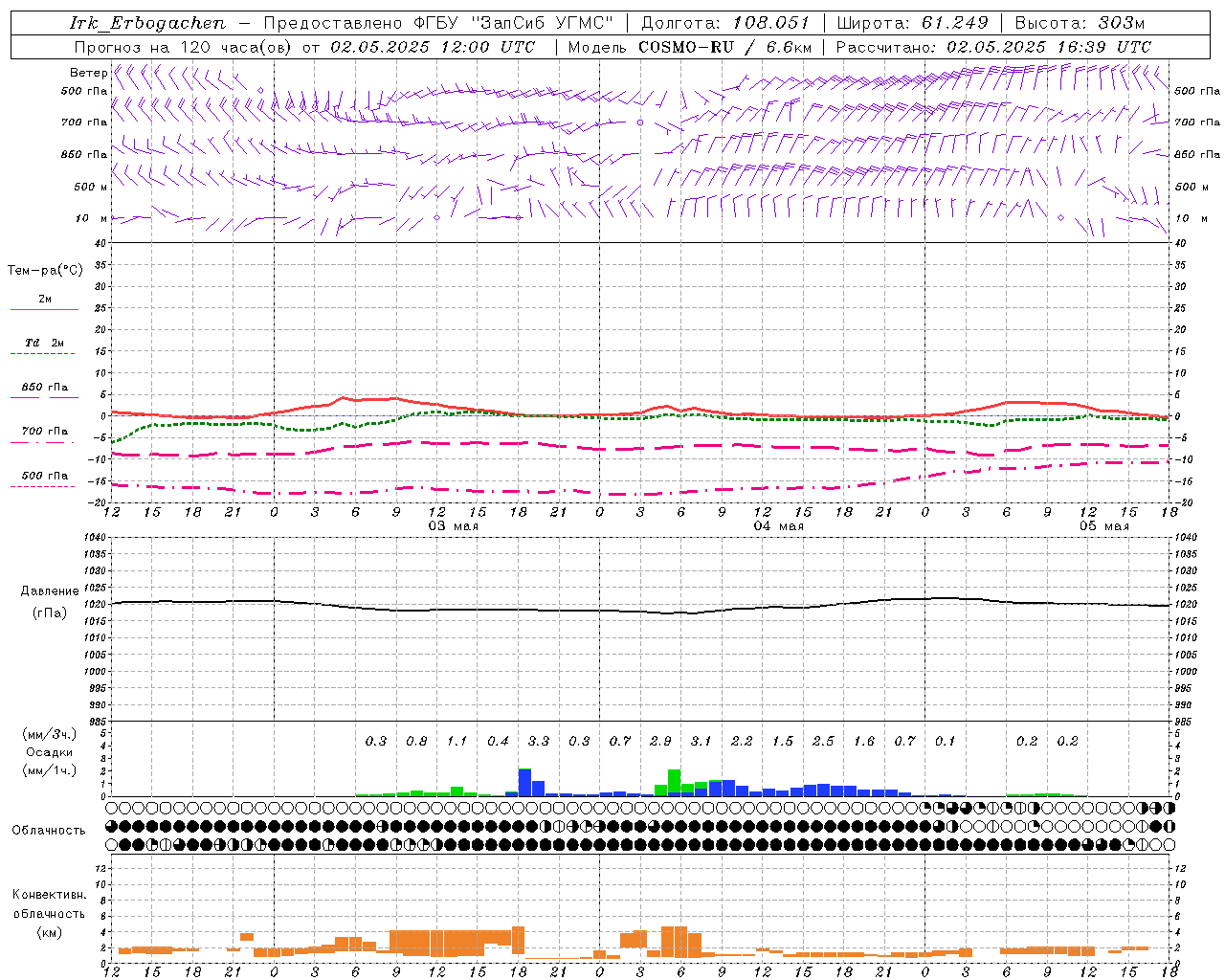Click the 2.5 precipitation value
This screenshot has width=1225, height=980.
tap(823, 742)
